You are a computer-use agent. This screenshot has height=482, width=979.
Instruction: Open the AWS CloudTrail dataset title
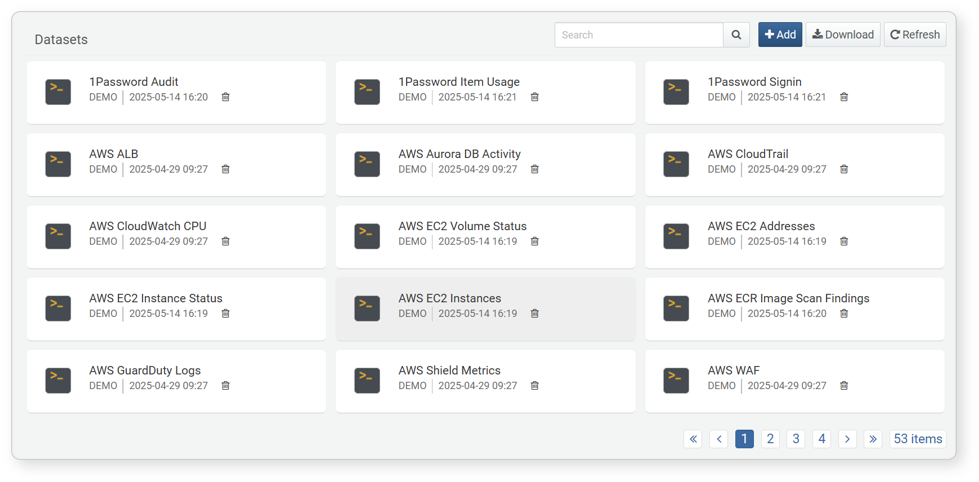tap(748, 154)
